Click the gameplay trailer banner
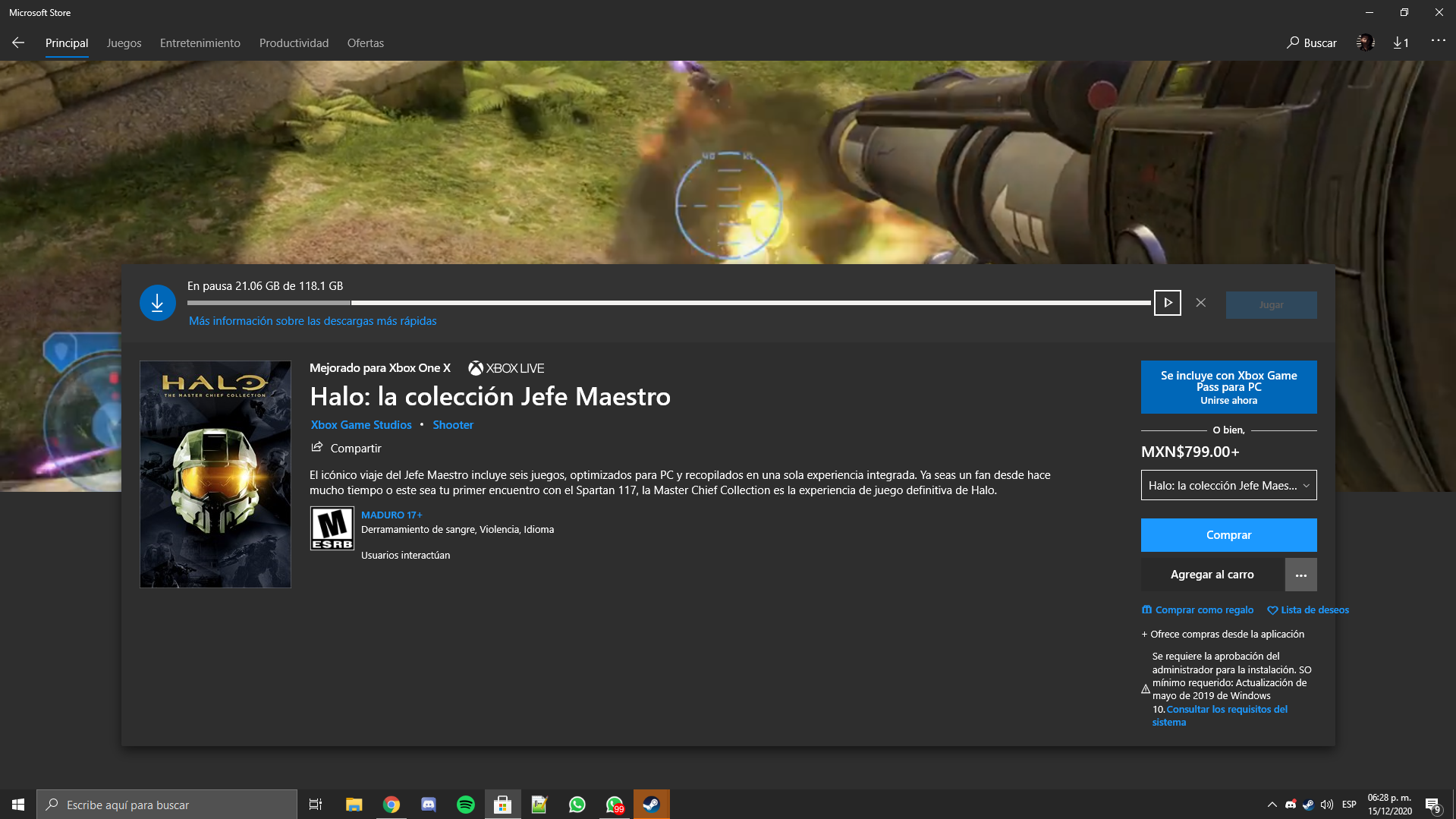Image resolution: width=1456 pixels, height=819 pixels. click(x=728, y=162)
